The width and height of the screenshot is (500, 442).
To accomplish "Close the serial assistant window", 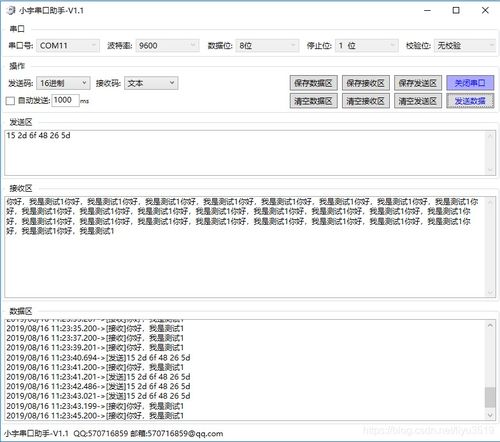I will pyautogui.click(x=485, y=10).
